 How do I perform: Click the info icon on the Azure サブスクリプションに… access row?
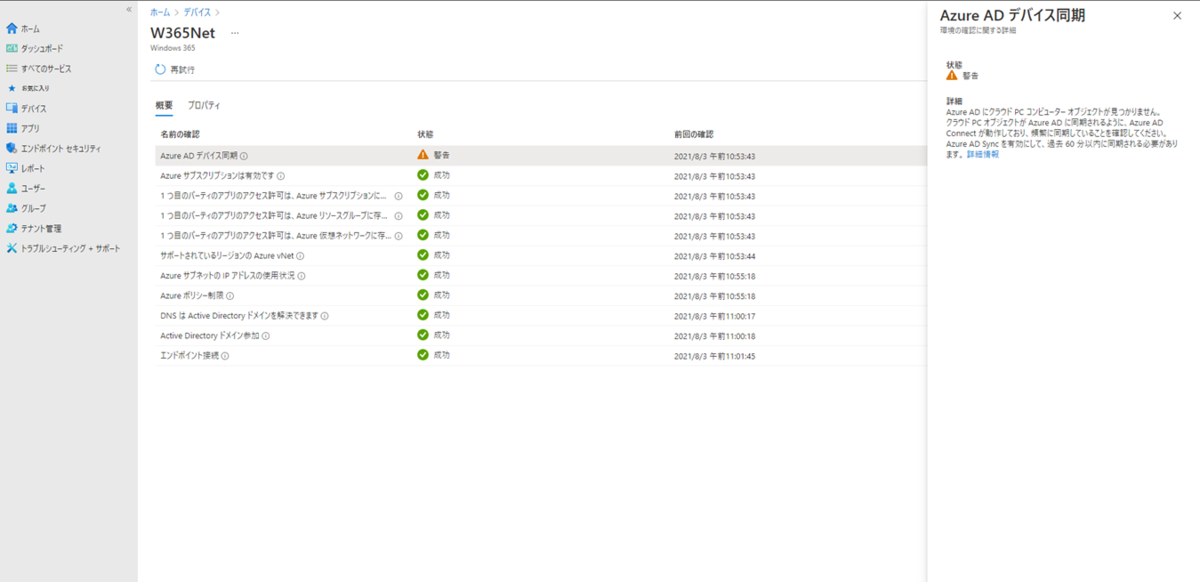(x=399, y=196)
